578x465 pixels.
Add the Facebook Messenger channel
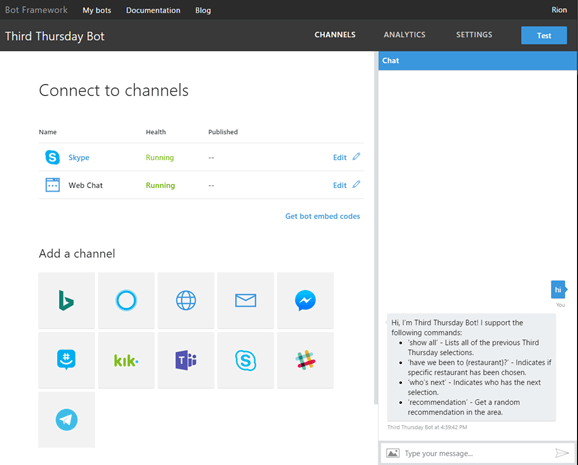pyautogui.click(x=305, y=301)
